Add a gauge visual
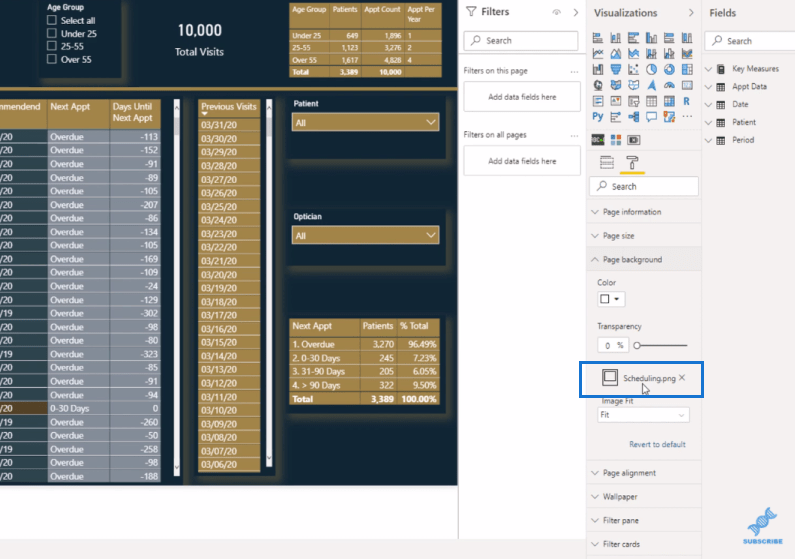The width and height of the screenshot is (795, 559). tap(669, 85)
